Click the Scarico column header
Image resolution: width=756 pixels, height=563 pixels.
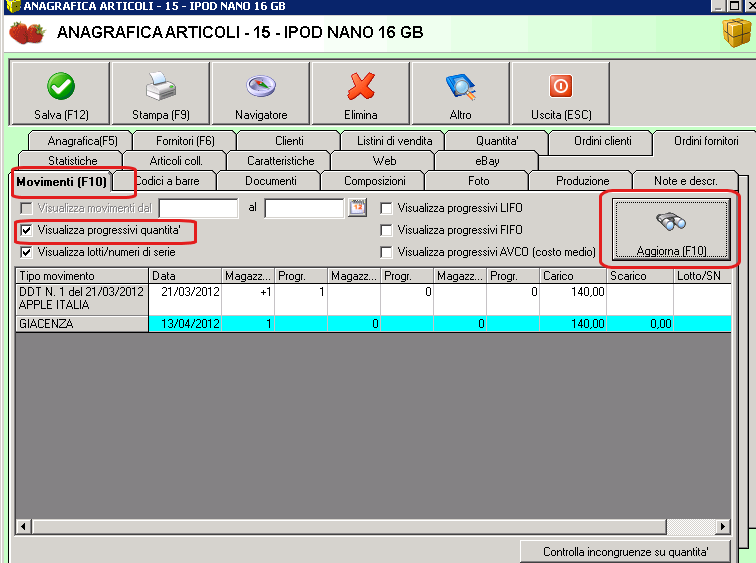pos(639,276)
